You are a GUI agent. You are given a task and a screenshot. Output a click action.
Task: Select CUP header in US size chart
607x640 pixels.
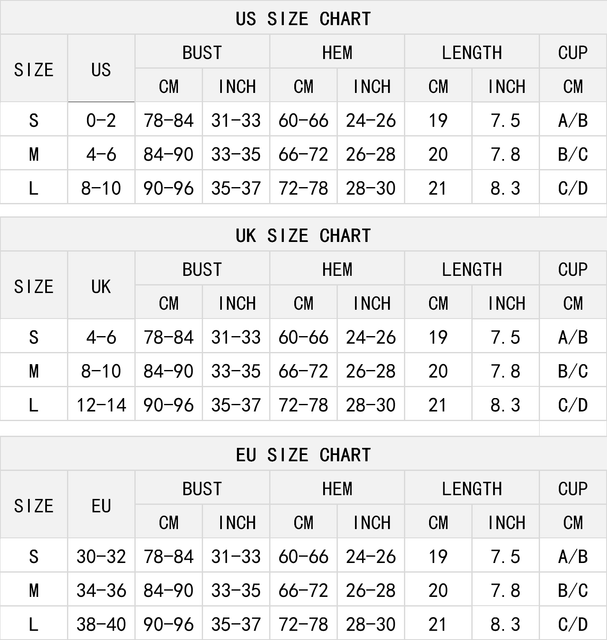point(573,53)
